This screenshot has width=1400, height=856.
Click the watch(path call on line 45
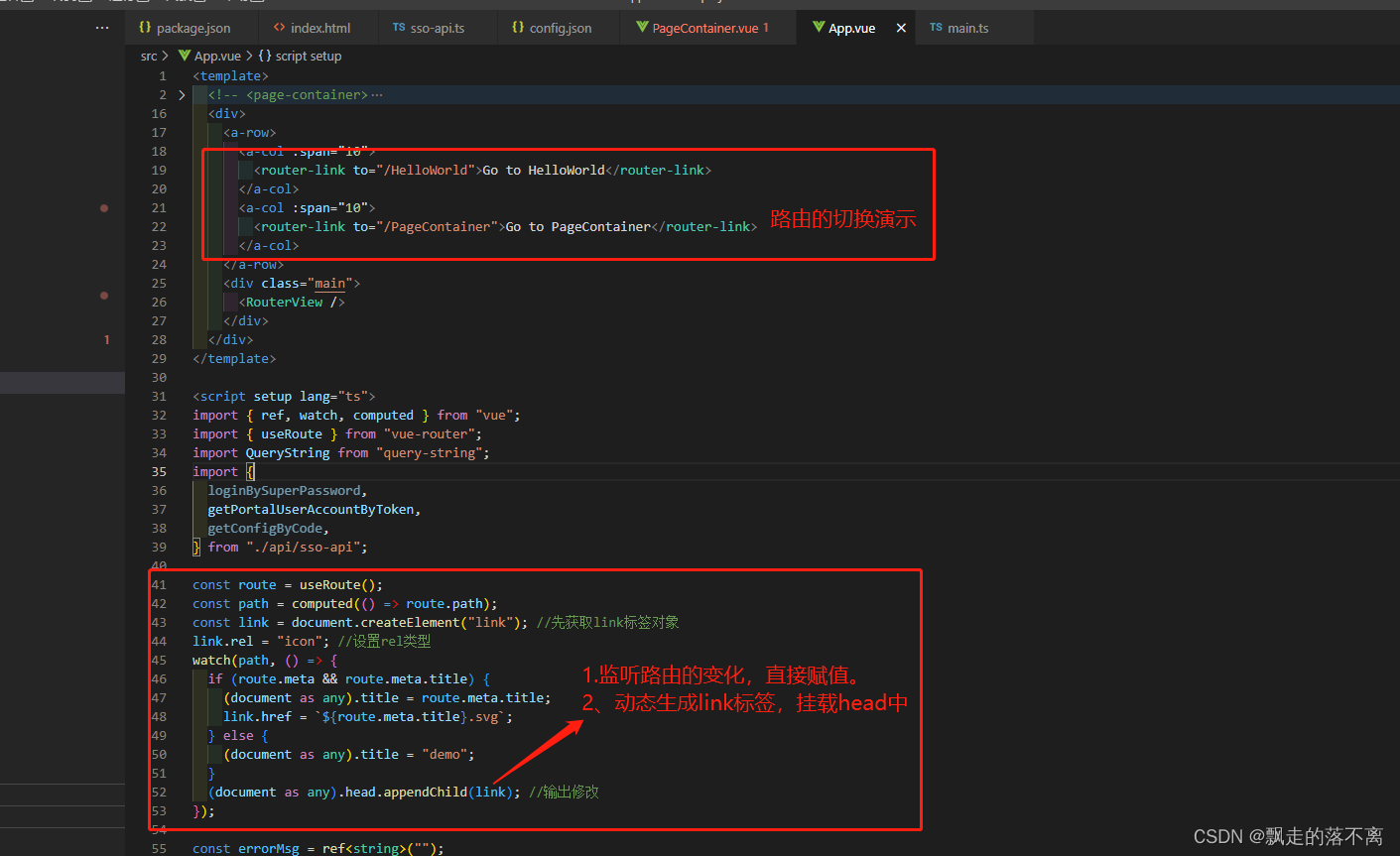(230, 661)
